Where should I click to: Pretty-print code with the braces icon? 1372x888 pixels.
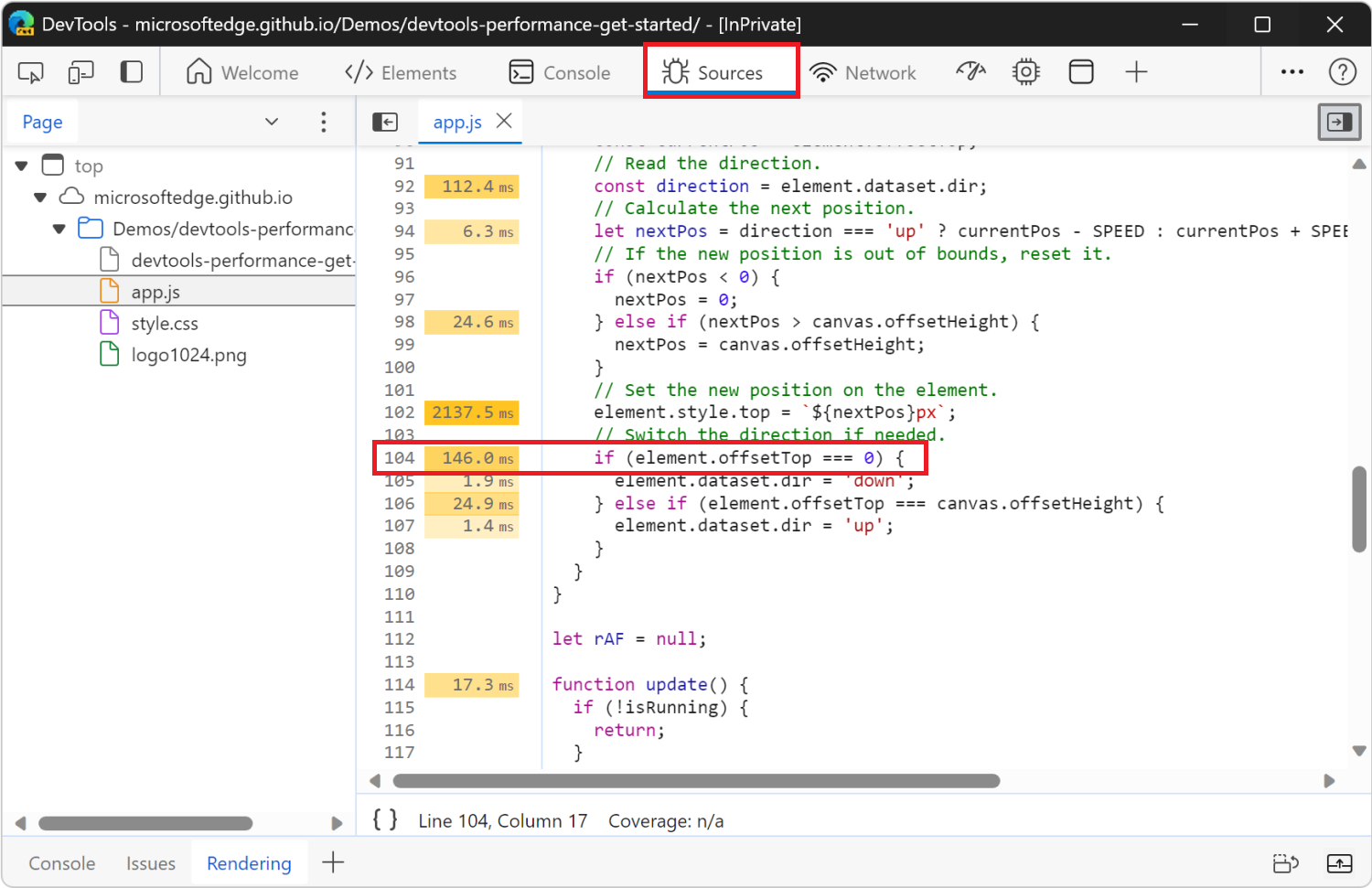click(x=384, y=819)
